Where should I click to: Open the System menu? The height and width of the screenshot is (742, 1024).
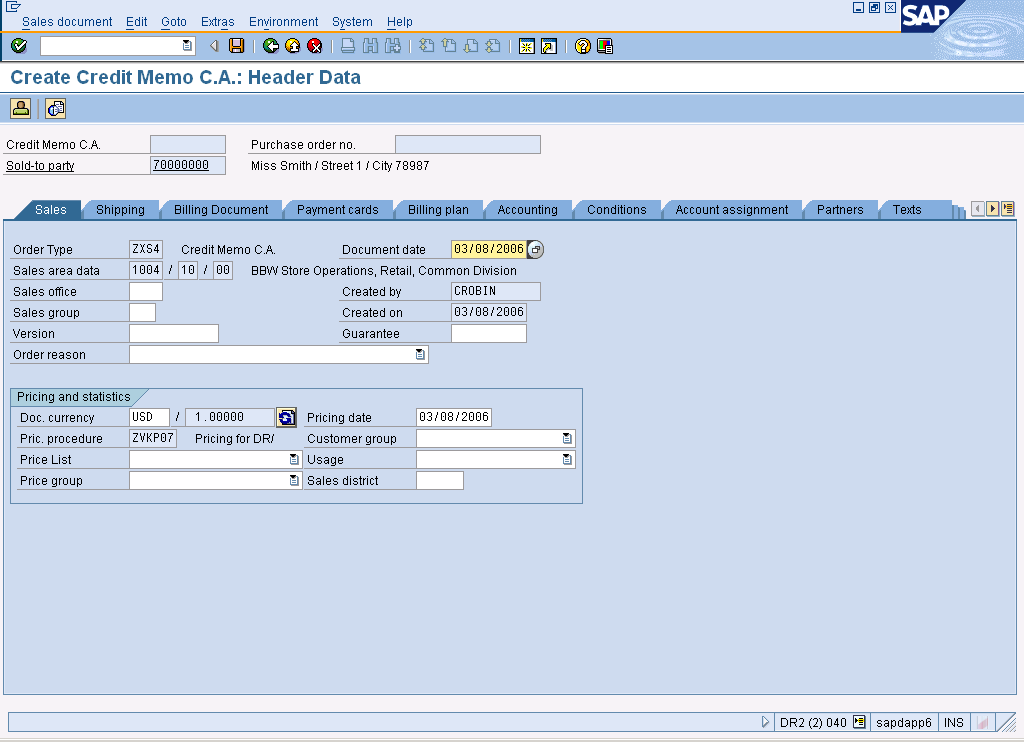point(352,22)
